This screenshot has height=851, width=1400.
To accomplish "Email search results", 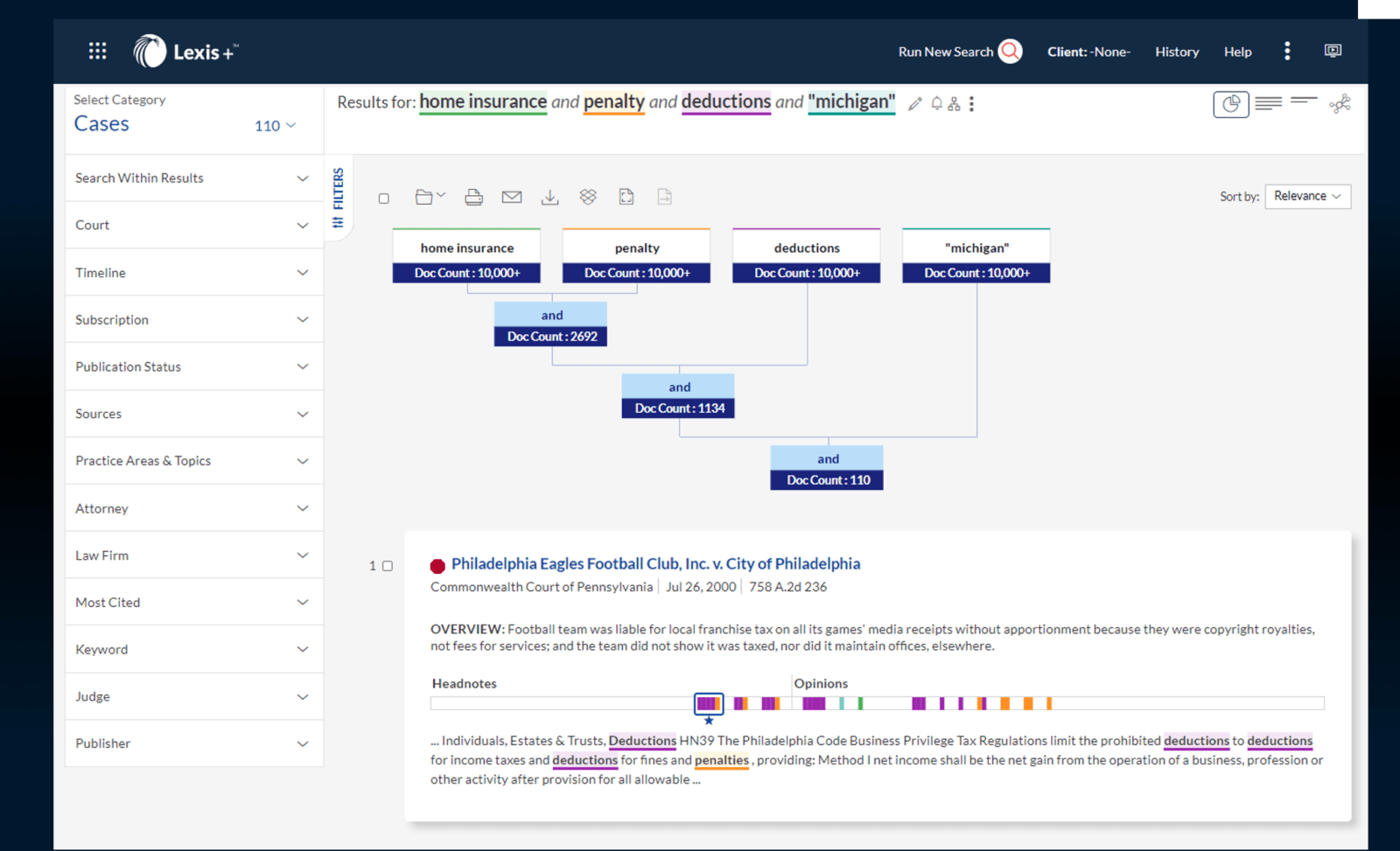I will pyautogui.click(x=512, y=196).
